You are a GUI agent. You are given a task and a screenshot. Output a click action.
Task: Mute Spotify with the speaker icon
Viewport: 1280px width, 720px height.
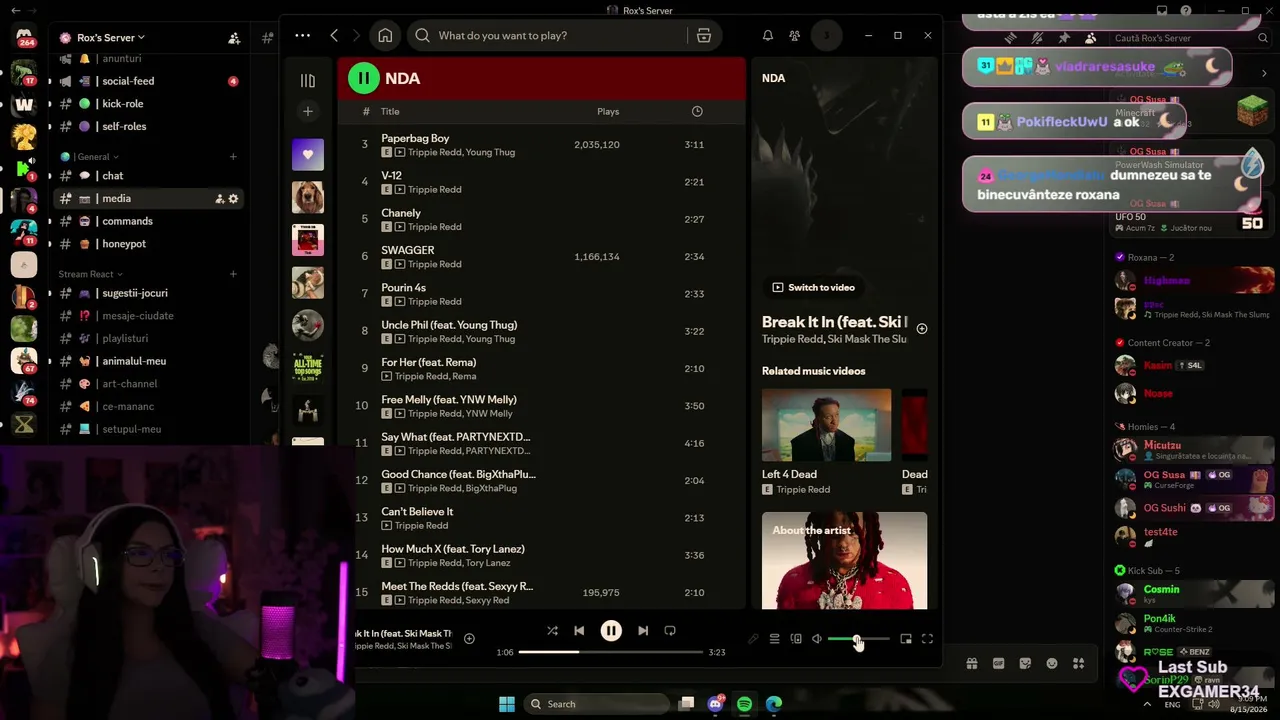[x=817, y=639]
